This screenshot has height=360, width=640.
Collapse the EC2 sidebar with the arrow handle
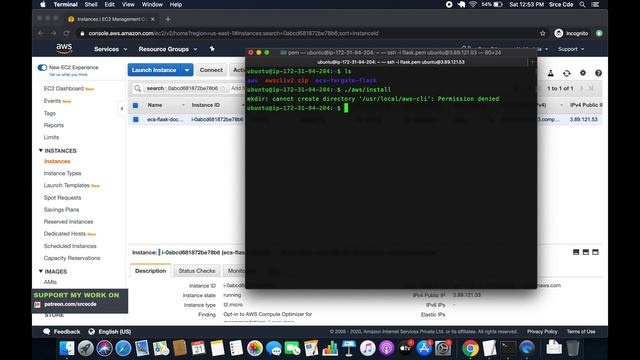tap(122, 108)
